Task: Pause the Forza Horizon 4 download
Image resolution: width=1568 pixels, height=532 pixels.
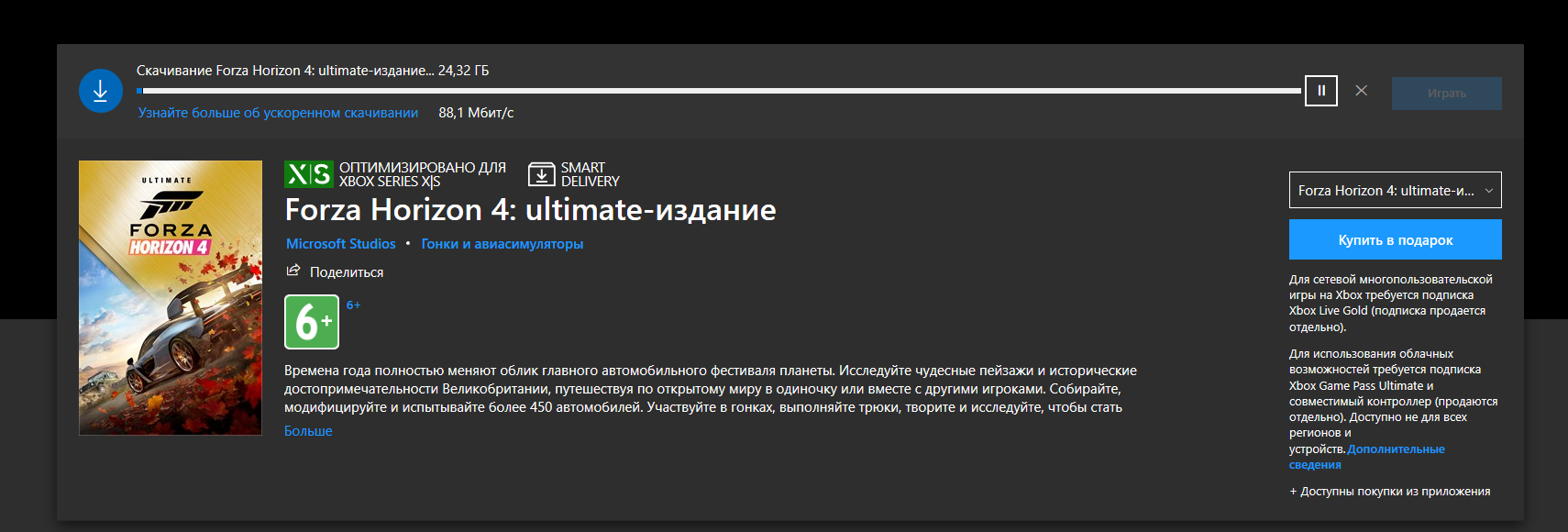Action: coord(1321,91)
